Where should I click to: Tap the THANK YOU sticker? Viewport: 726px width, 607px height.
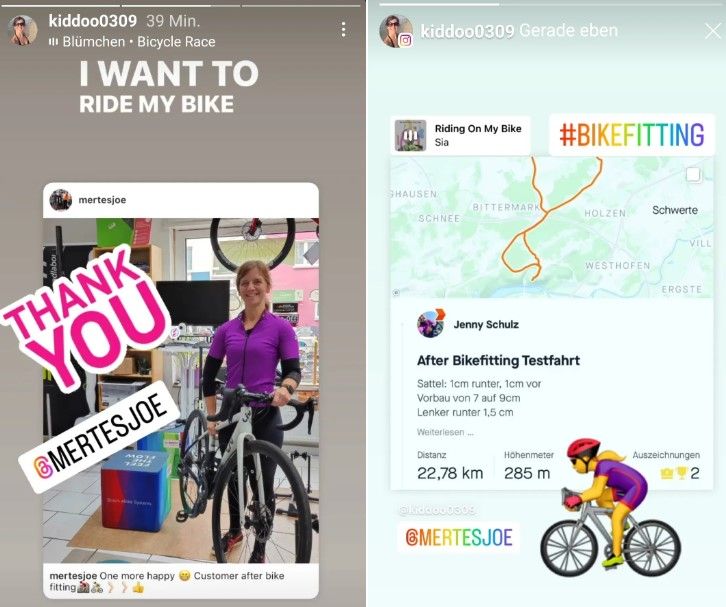click(x=86, y=319)
